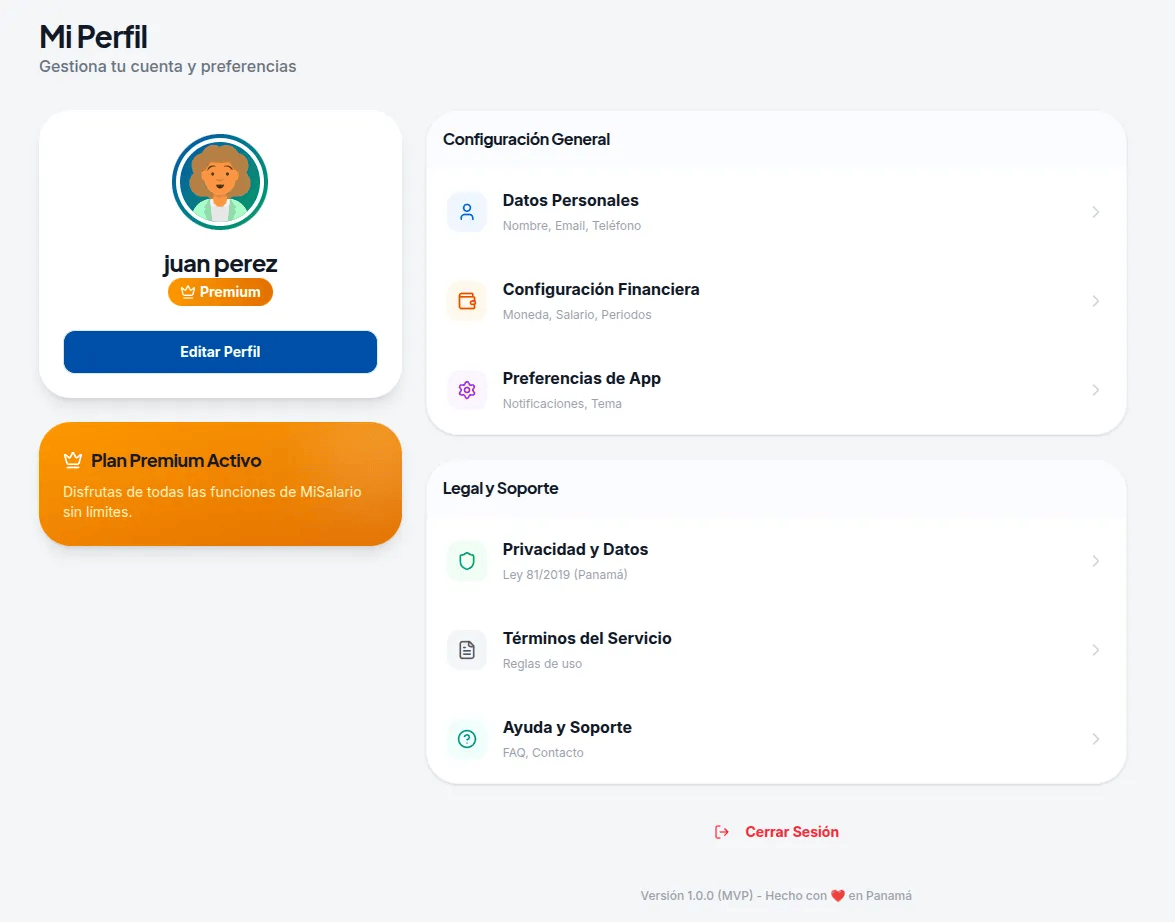Expand Ayuda y Soporte via its chevron

click(1096, 739)
